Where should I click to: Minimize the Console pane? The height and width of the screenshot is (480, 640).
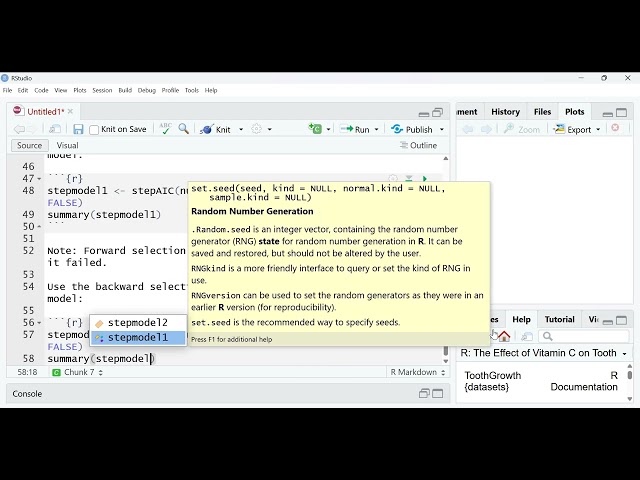[x=424, y=393]
